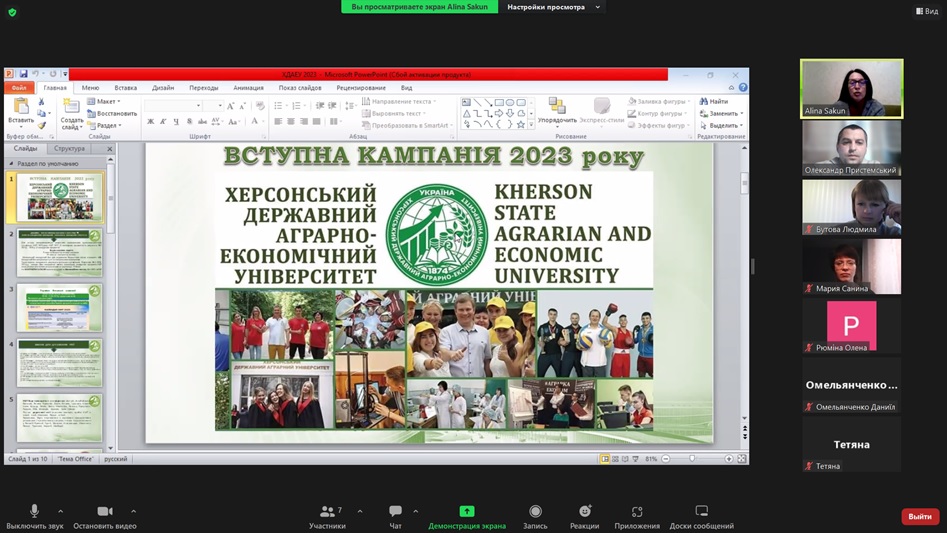Toggle bold Ж formatting
This screenshot has height=533, width=947.
click(x=150, y=121)
